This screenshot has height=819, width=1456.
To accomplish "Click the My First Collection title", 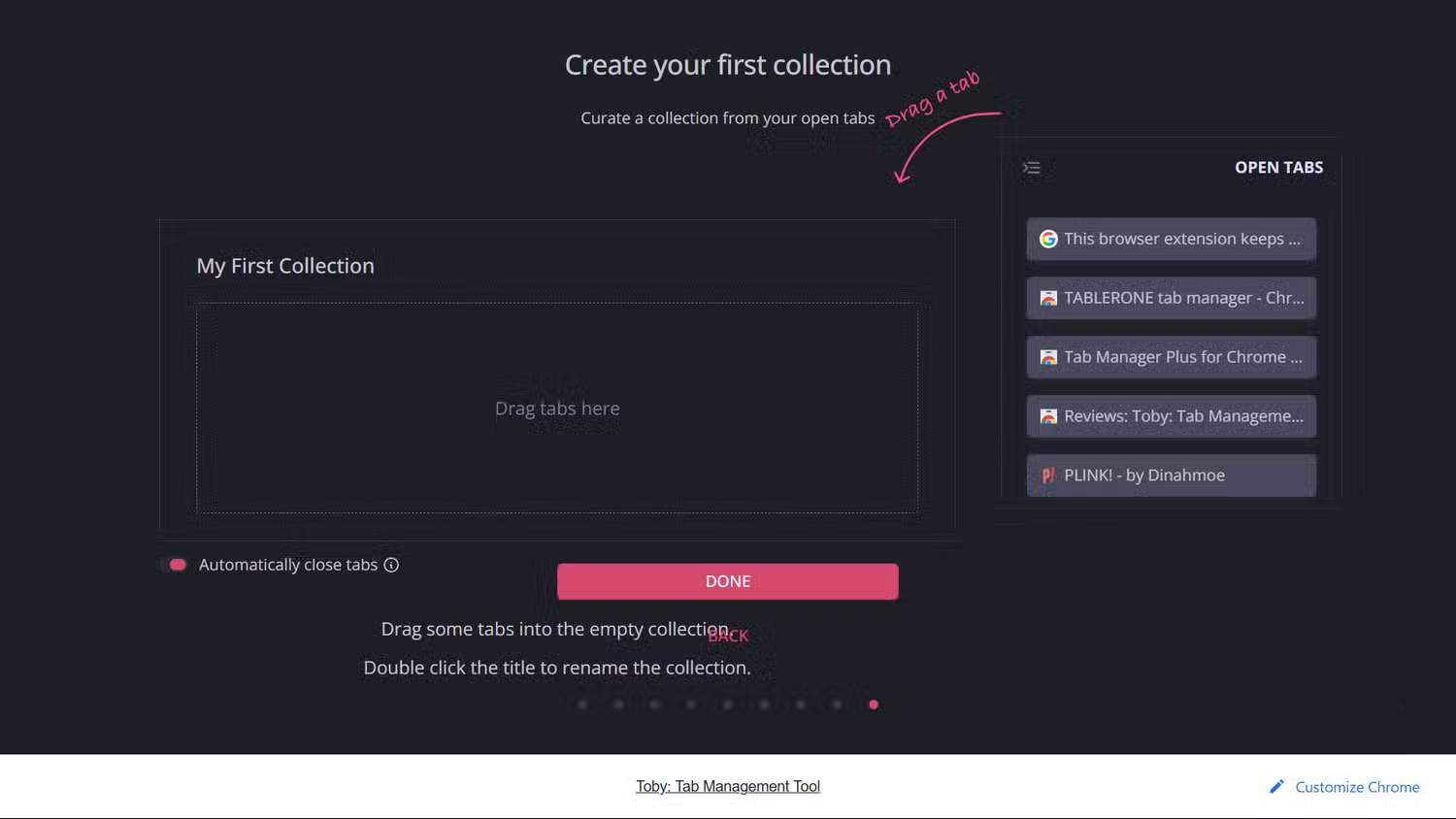I will 285,266.
